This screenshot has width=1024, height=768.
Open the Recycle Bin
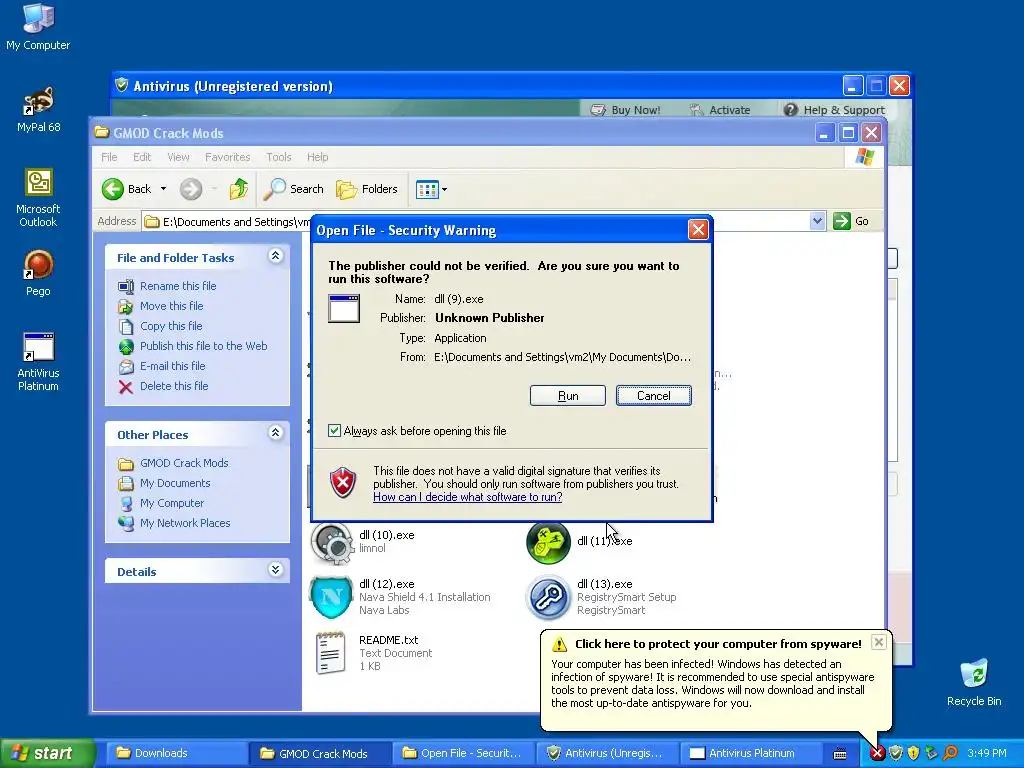[974, 683]
